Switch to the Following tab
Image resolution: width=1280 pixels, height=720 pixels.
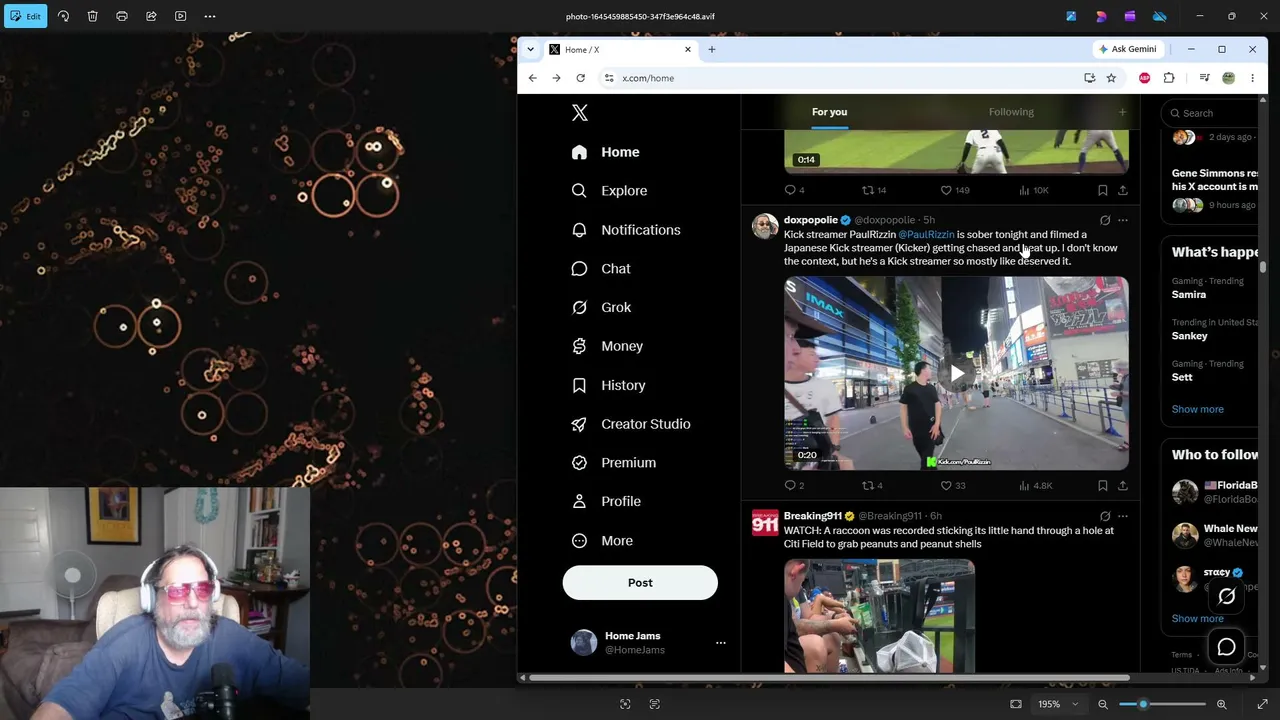1011,112
